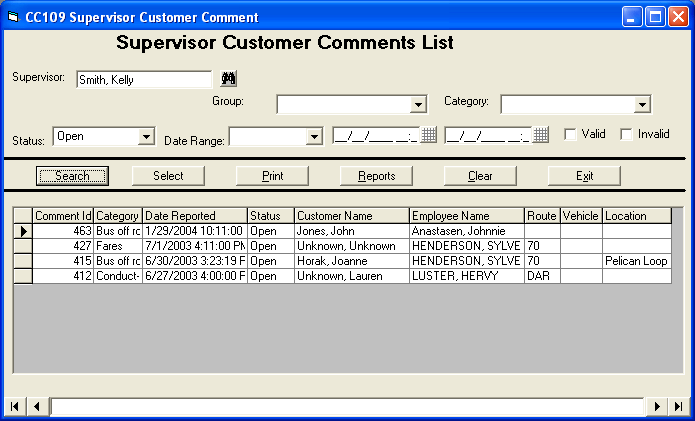Open the end date calendar picker icon
This screenshot has width=695, height=421.
click(541, 135)
